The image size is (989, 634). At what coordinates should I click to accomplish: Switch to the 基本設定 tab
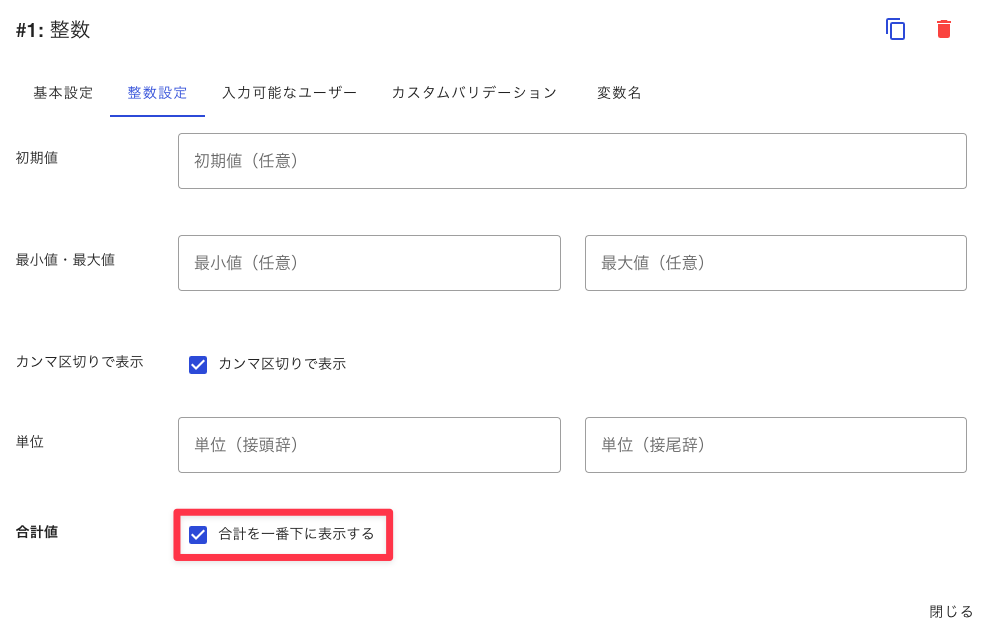click(63, 93)
